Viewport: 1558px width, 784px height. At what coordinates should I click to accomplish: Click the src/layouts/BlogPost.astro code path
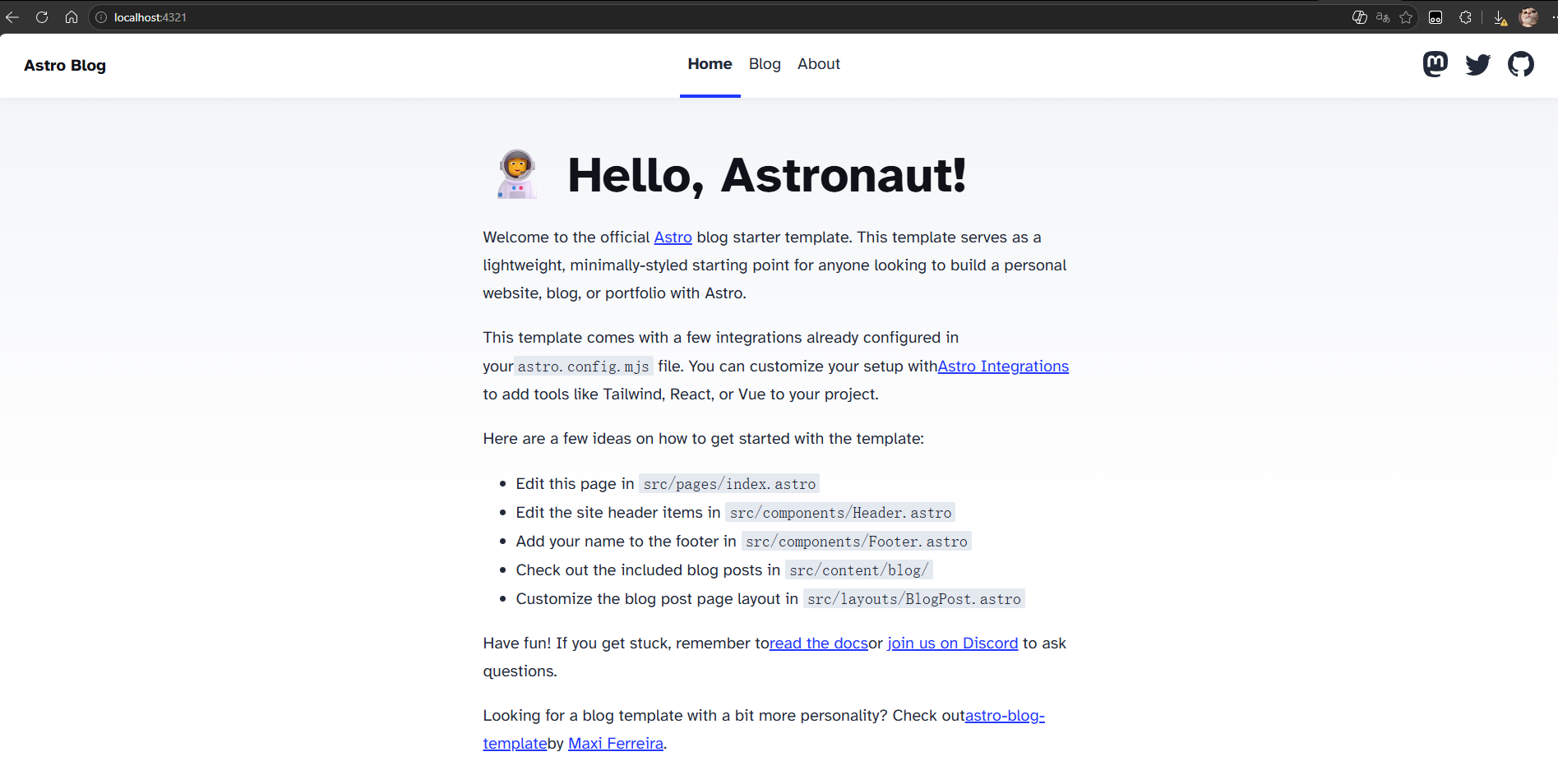pyautogui.click(x=914, y=599)
